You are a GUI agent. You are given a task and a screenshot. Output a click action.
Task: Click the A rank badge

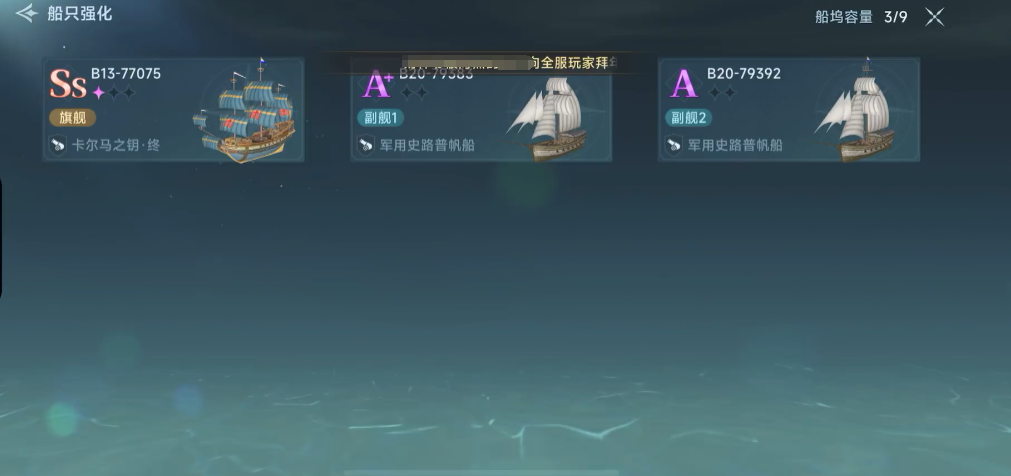click(683, 84)
